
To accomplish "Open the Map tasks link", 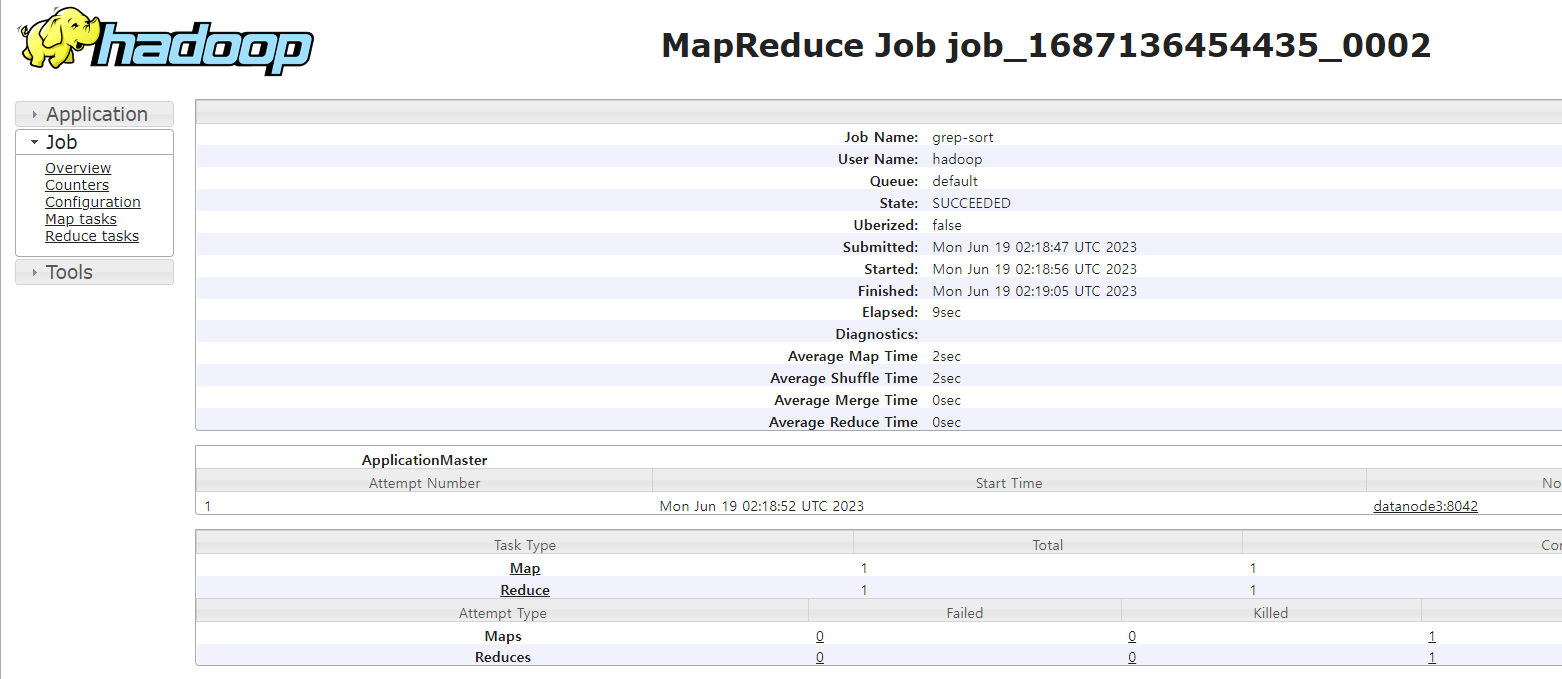I will pos(81,219).
